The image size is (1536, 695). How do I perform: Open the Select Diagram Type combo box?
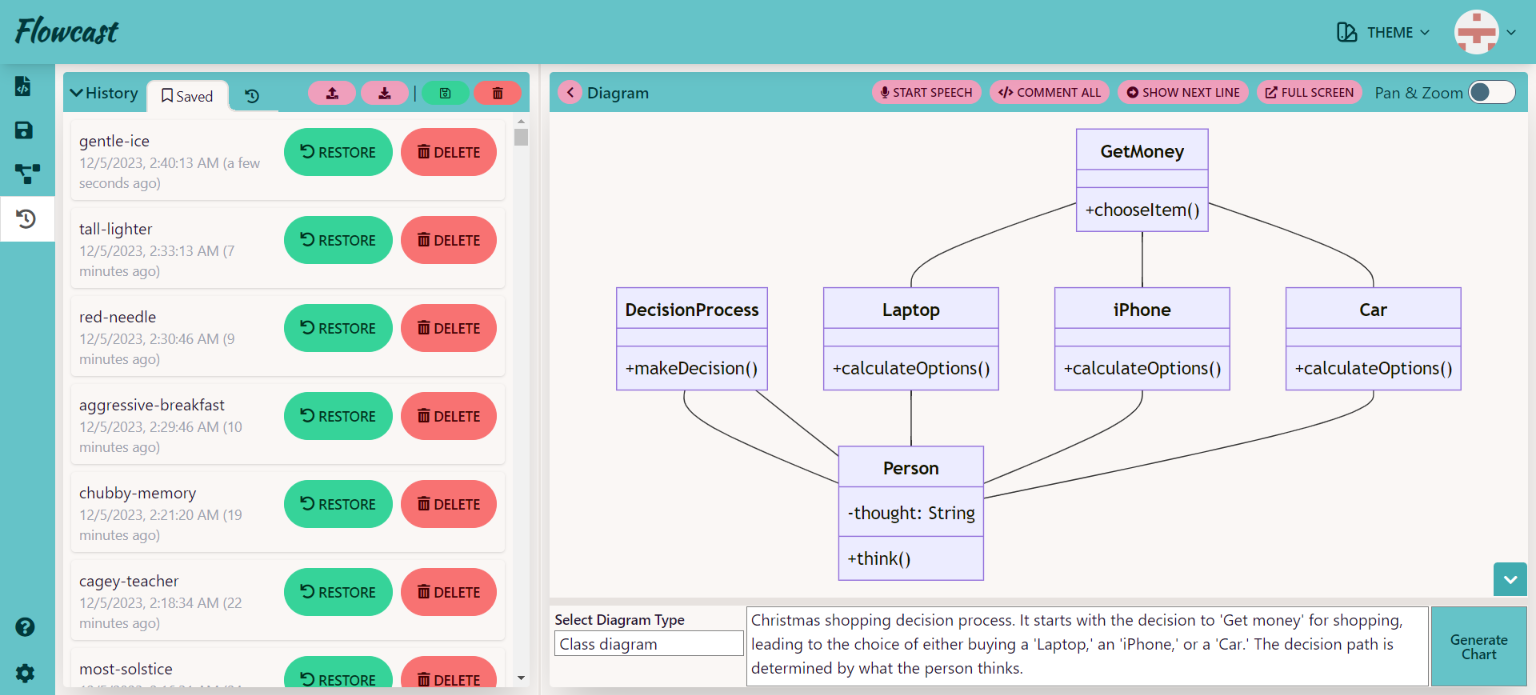[x=649, y=644]
